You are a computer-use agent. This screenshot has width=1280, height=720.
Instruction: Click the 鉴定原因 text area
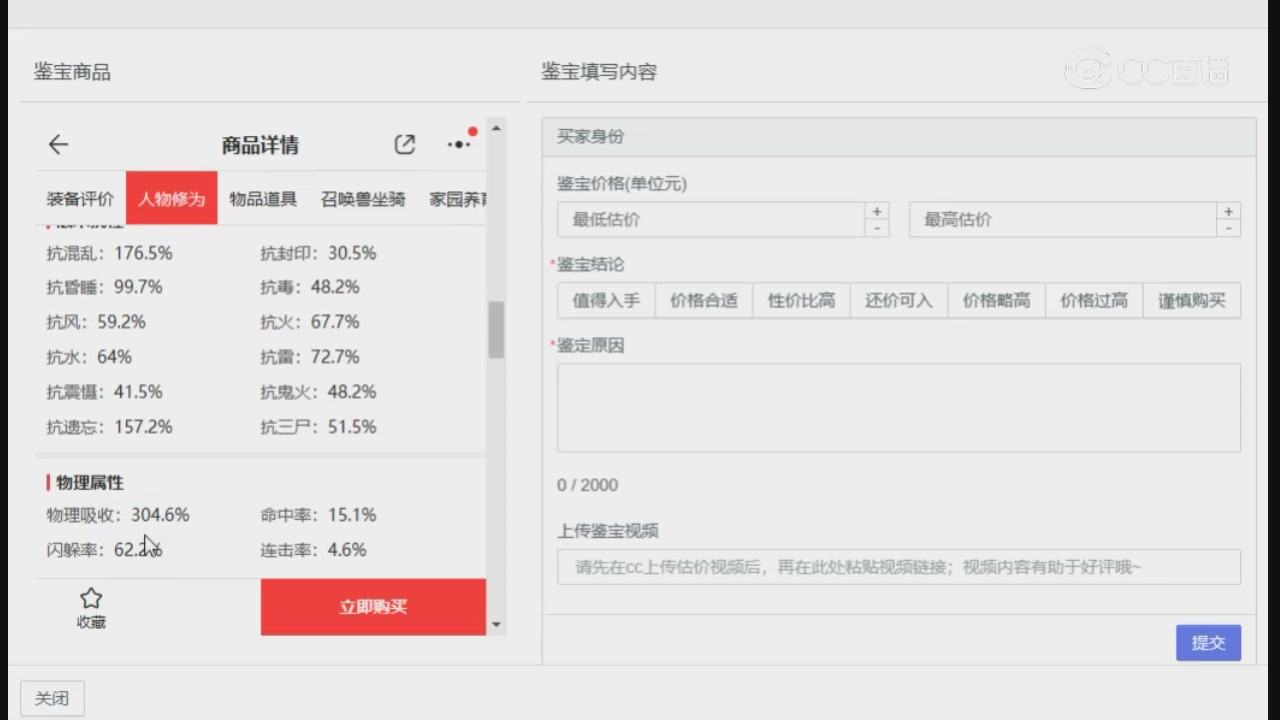tap(899, 408)
